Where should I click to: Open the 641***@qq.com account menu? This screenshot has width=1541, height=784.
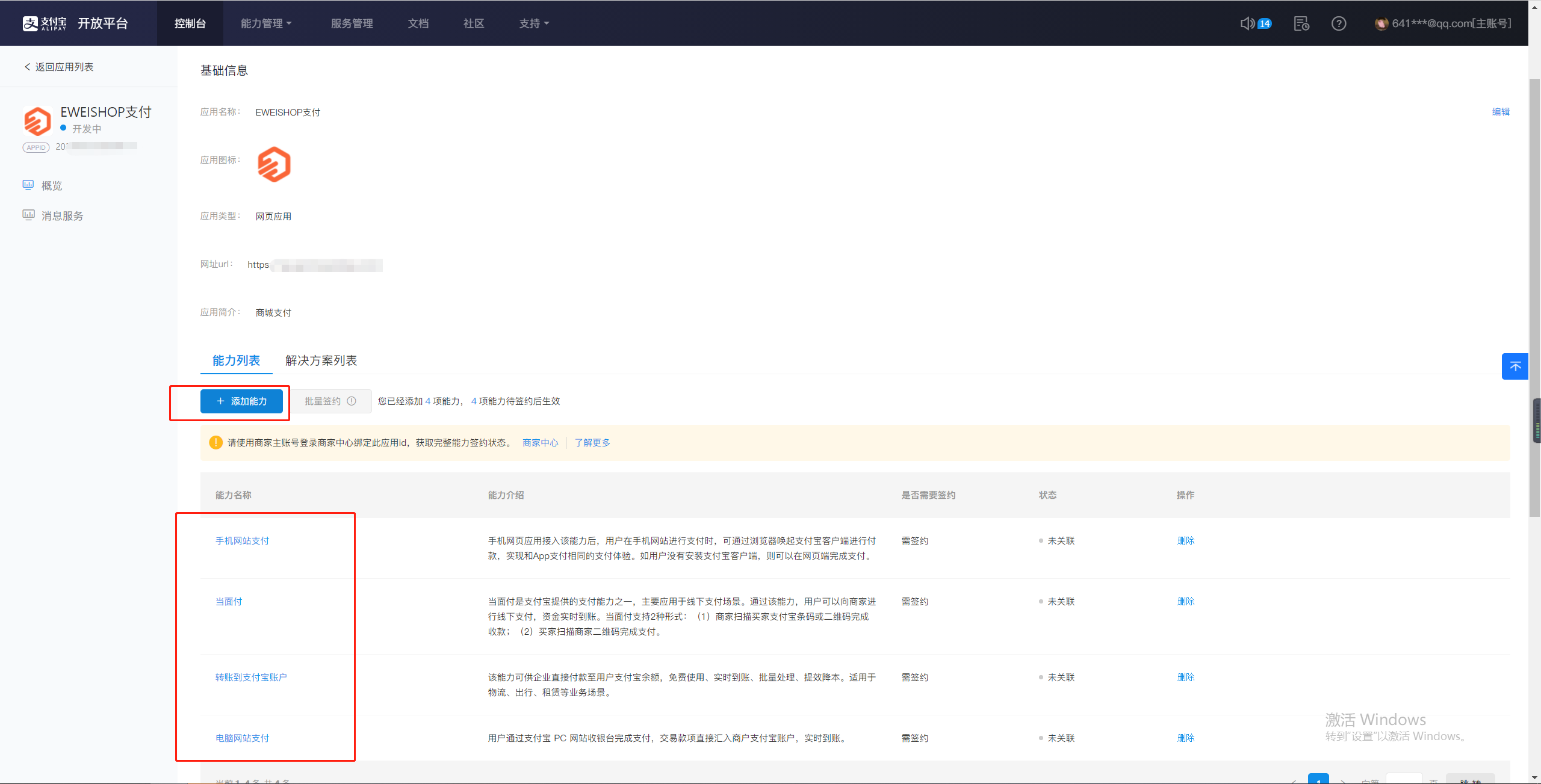tap(1451, 23)
